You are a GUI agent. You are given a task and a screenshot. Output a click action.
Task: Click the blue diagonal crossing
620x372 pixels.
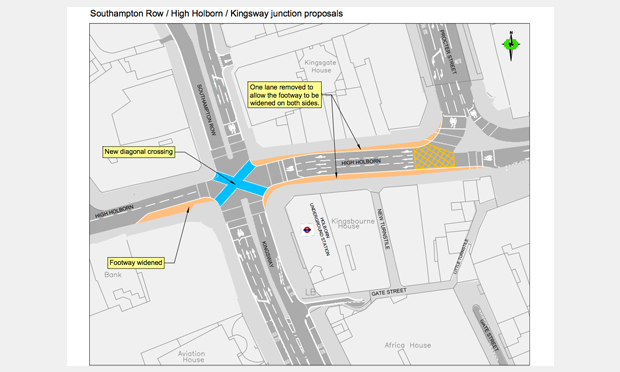click(x=239, y=183)
